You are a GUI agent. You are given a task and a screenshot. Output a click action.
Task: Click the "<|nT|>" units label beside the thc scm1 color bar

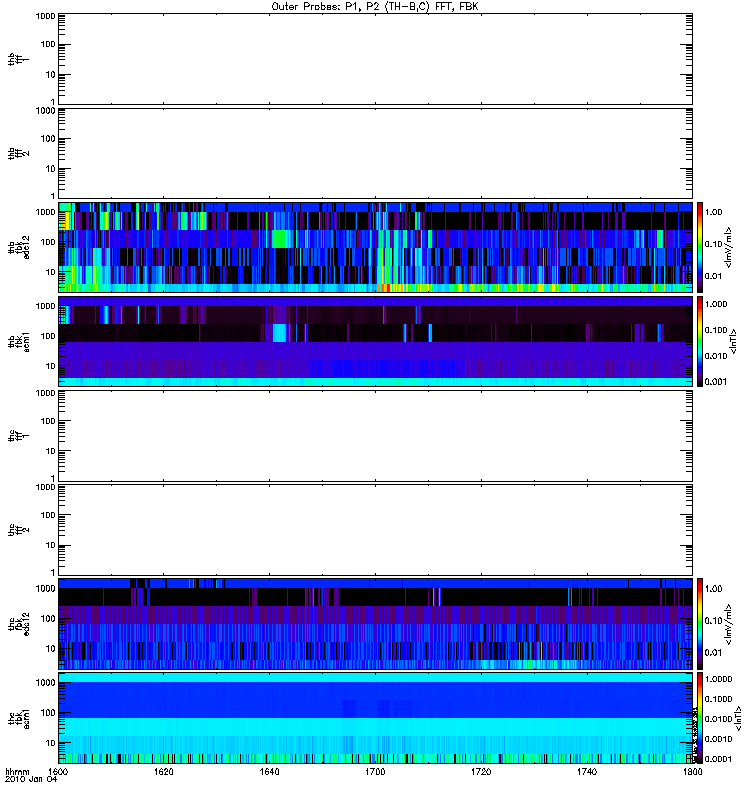pyautogui.click(x=737, y=718)
